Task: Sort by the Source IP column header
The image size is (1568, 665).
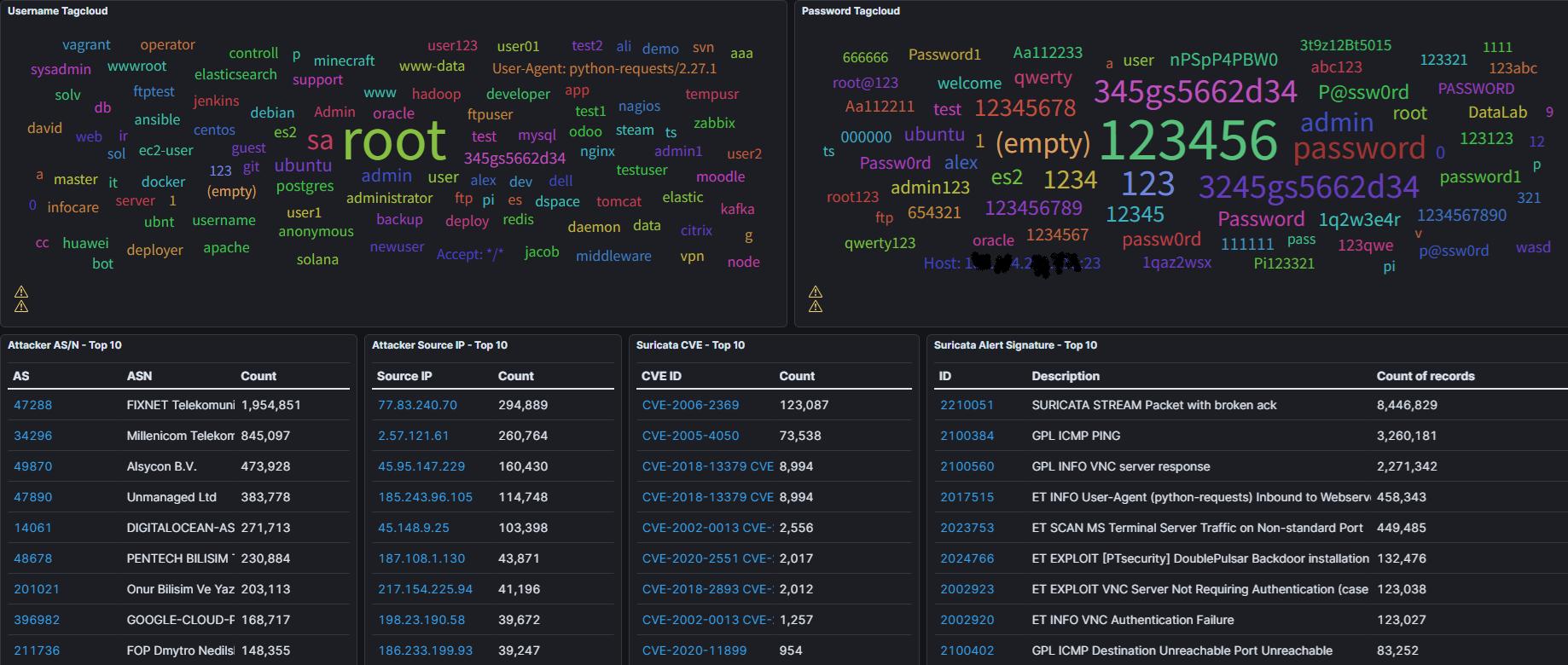Action: [404, 376]
